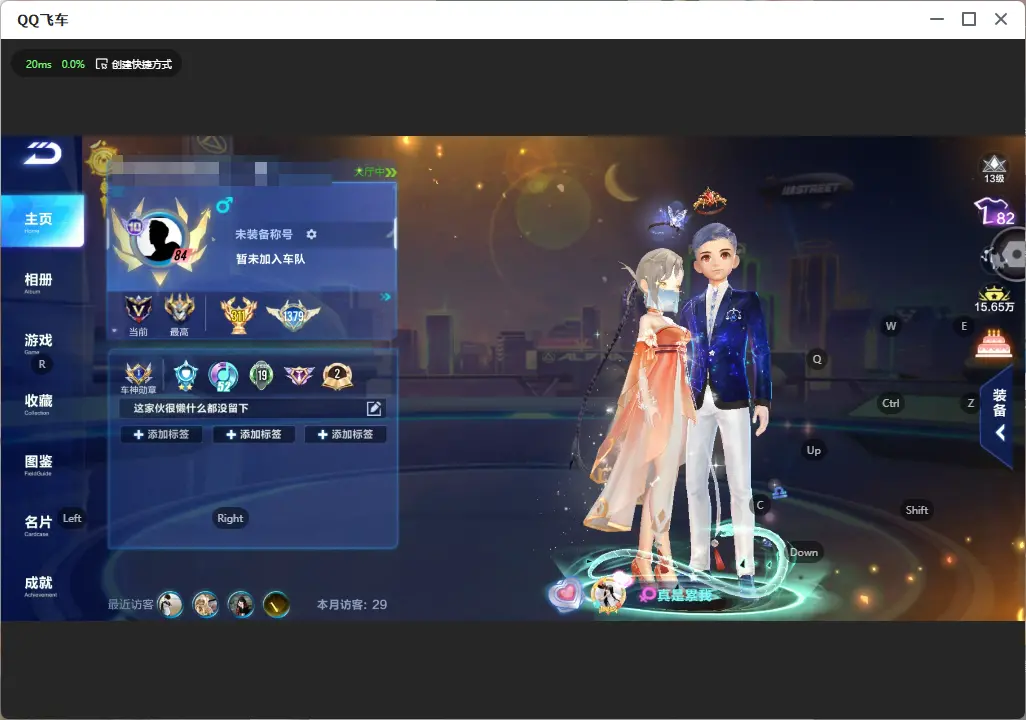This screenshot has height=720, width=1026.
Task: Go back using the top-left return arrow
Action: pos(43,153)
